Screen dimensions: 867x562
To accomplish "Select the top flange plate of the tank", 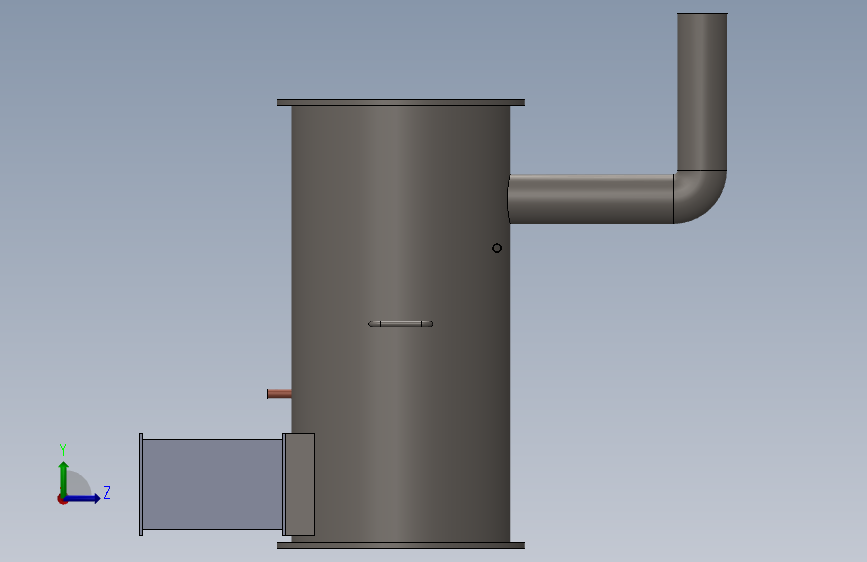I will pyautogui.click(x=401, y=102).
